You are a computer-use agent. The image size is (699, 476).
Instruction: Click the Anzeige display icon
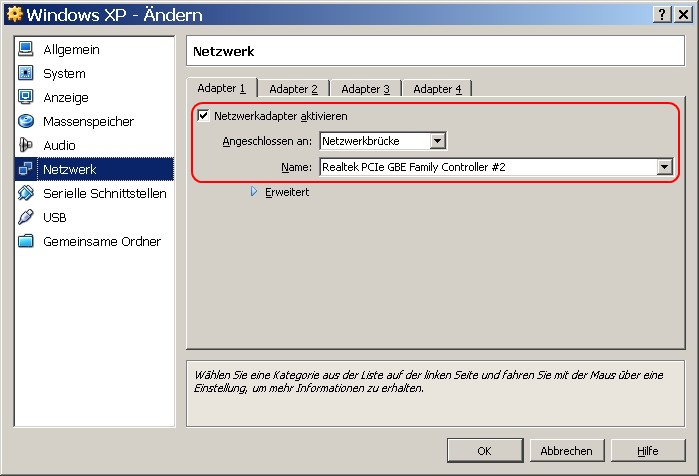point(26,97)
